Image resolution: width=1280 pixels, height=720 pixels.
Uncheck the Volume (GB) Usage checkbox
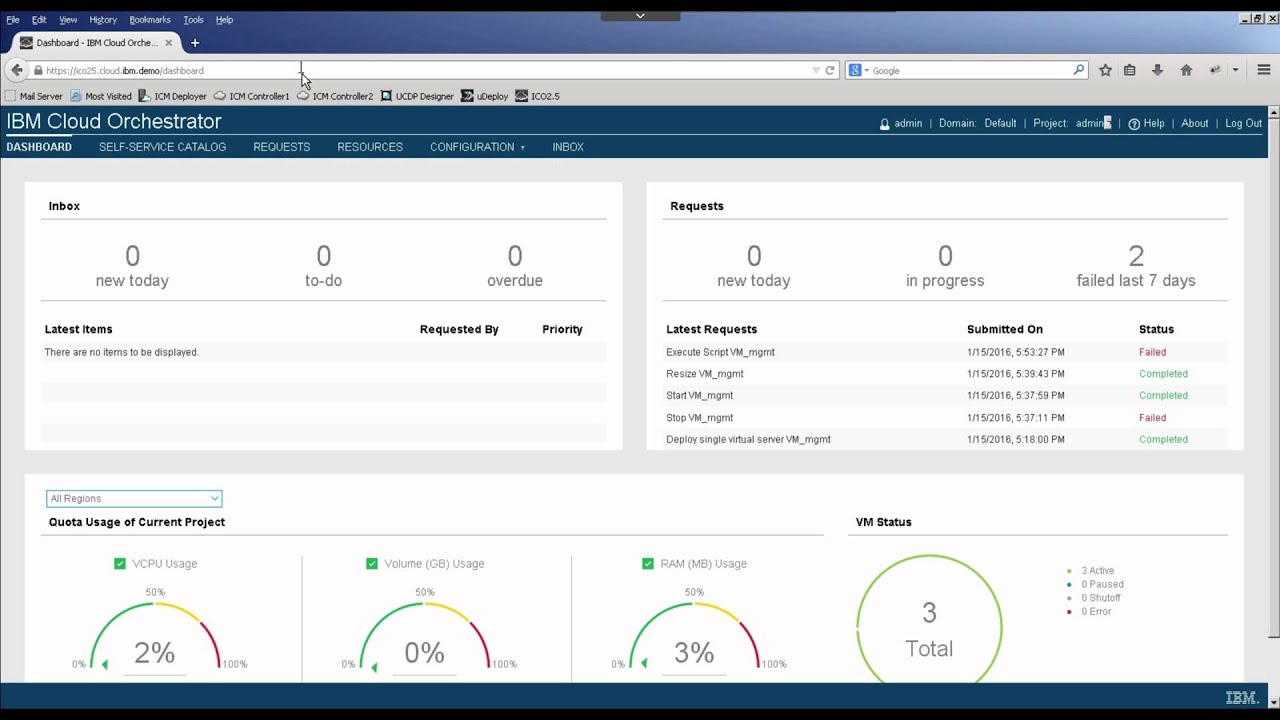pyautogui.click(x=372, y=564)
